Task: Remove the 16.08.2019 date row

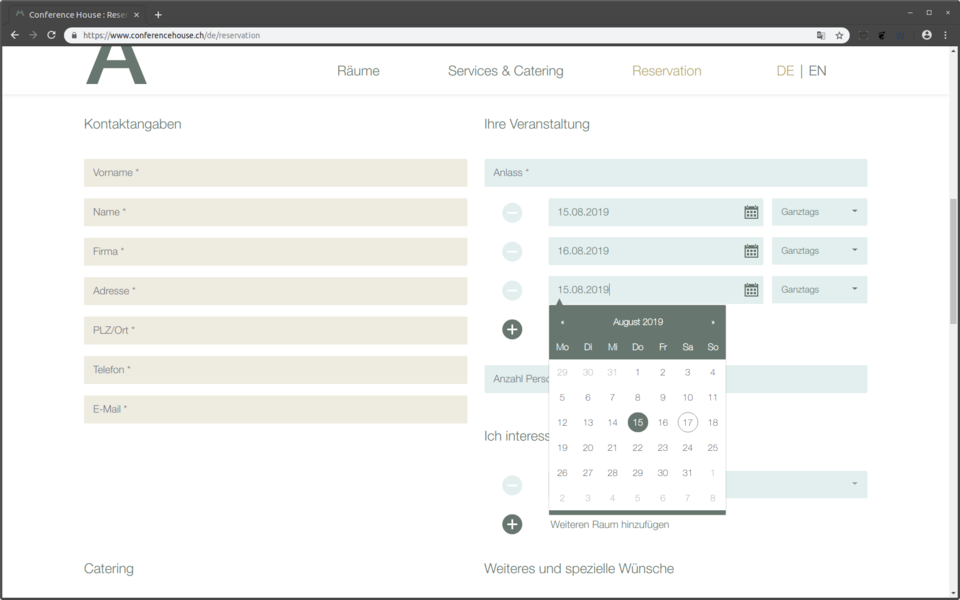Action: pyautogui.click(x=512, y=251)
